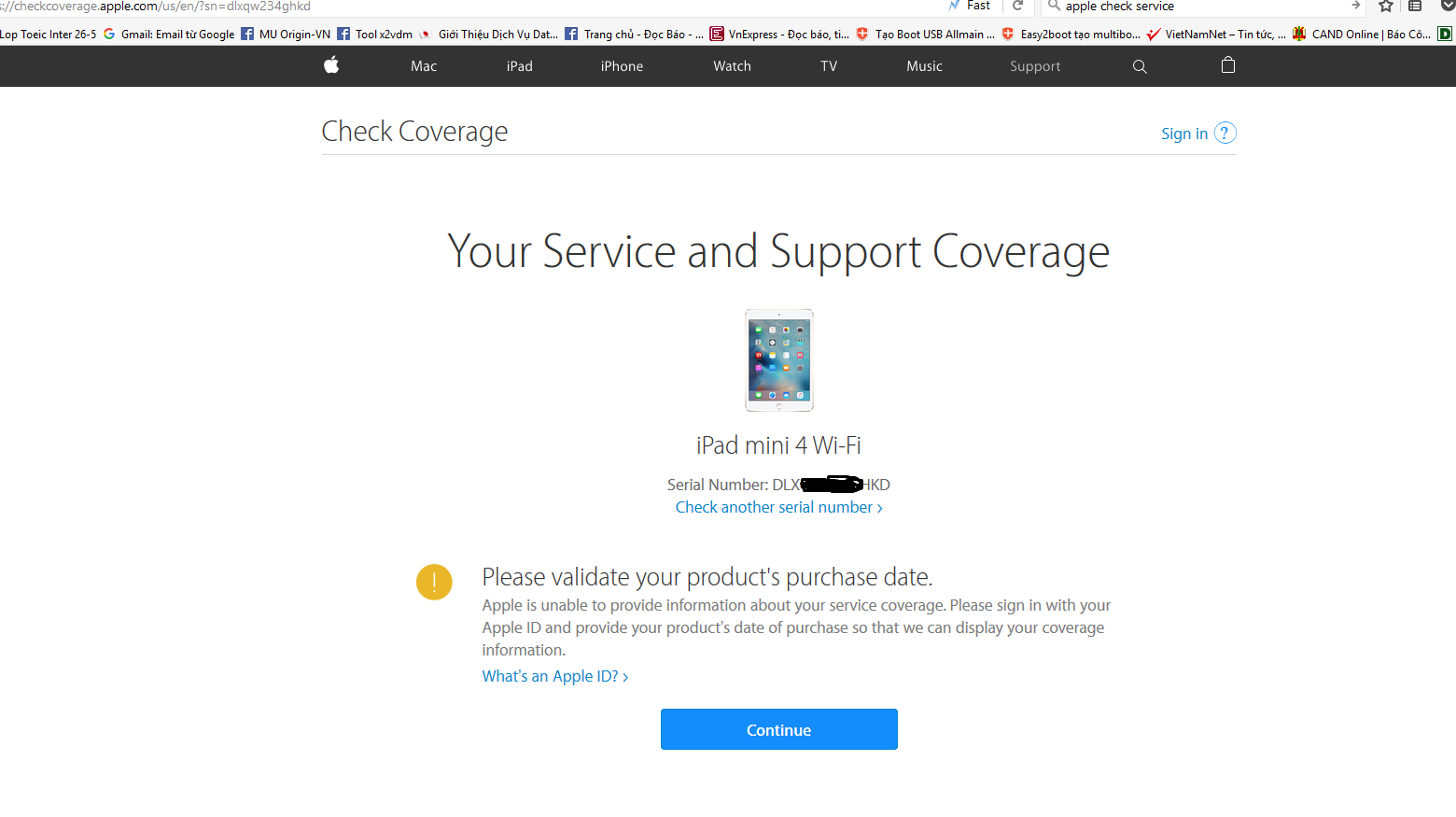Go to the Music section
The width and height of the screenshot is (1456, 817).
(x=924, y=66)
